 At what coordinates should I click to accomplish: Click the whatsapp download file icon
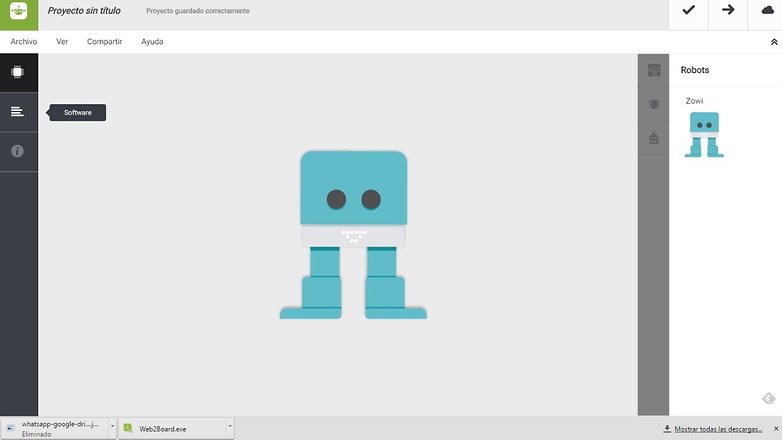click(x=10, y=428)
